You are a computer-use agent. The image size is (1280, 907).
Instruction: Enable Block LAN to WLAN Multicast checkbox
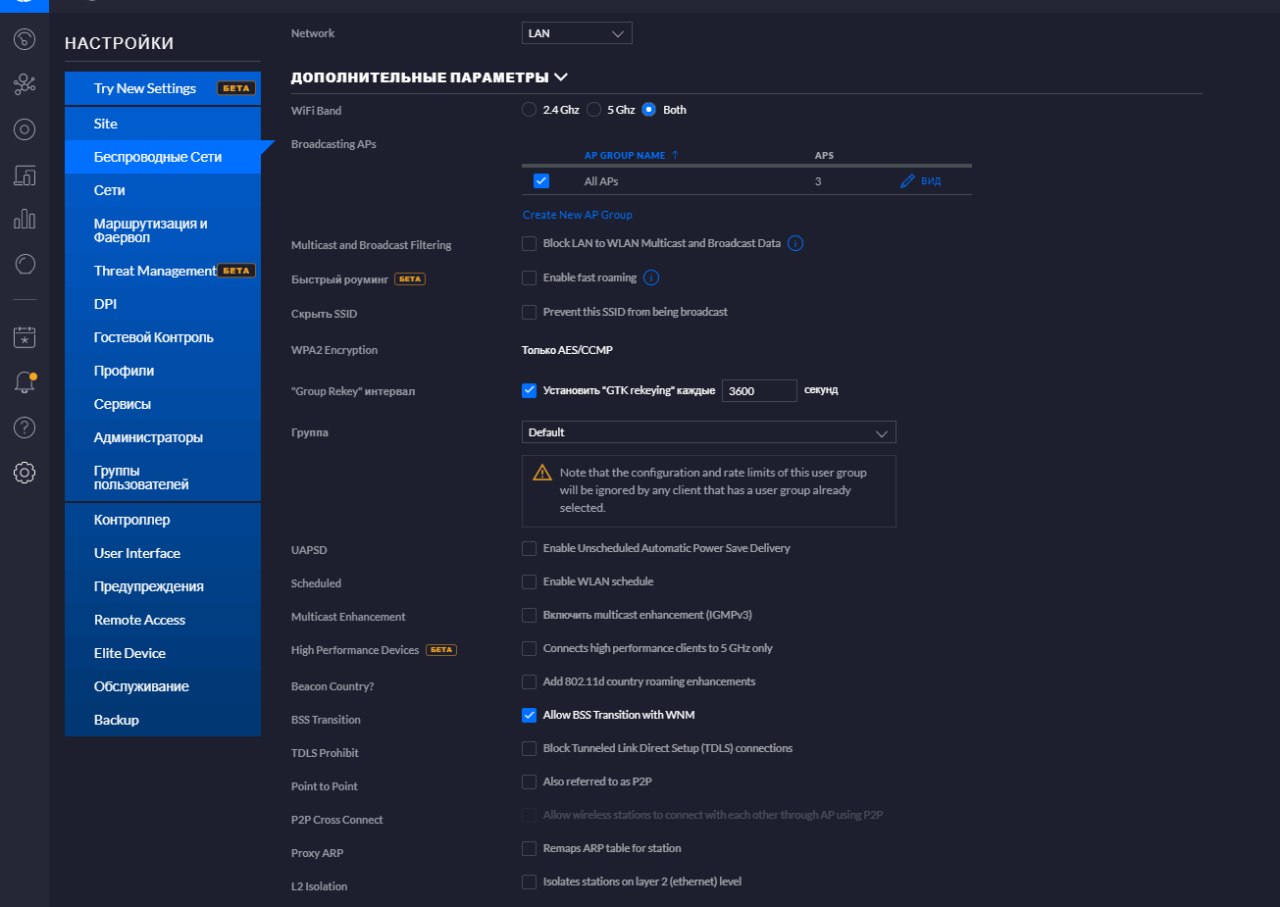click(529, 243)
